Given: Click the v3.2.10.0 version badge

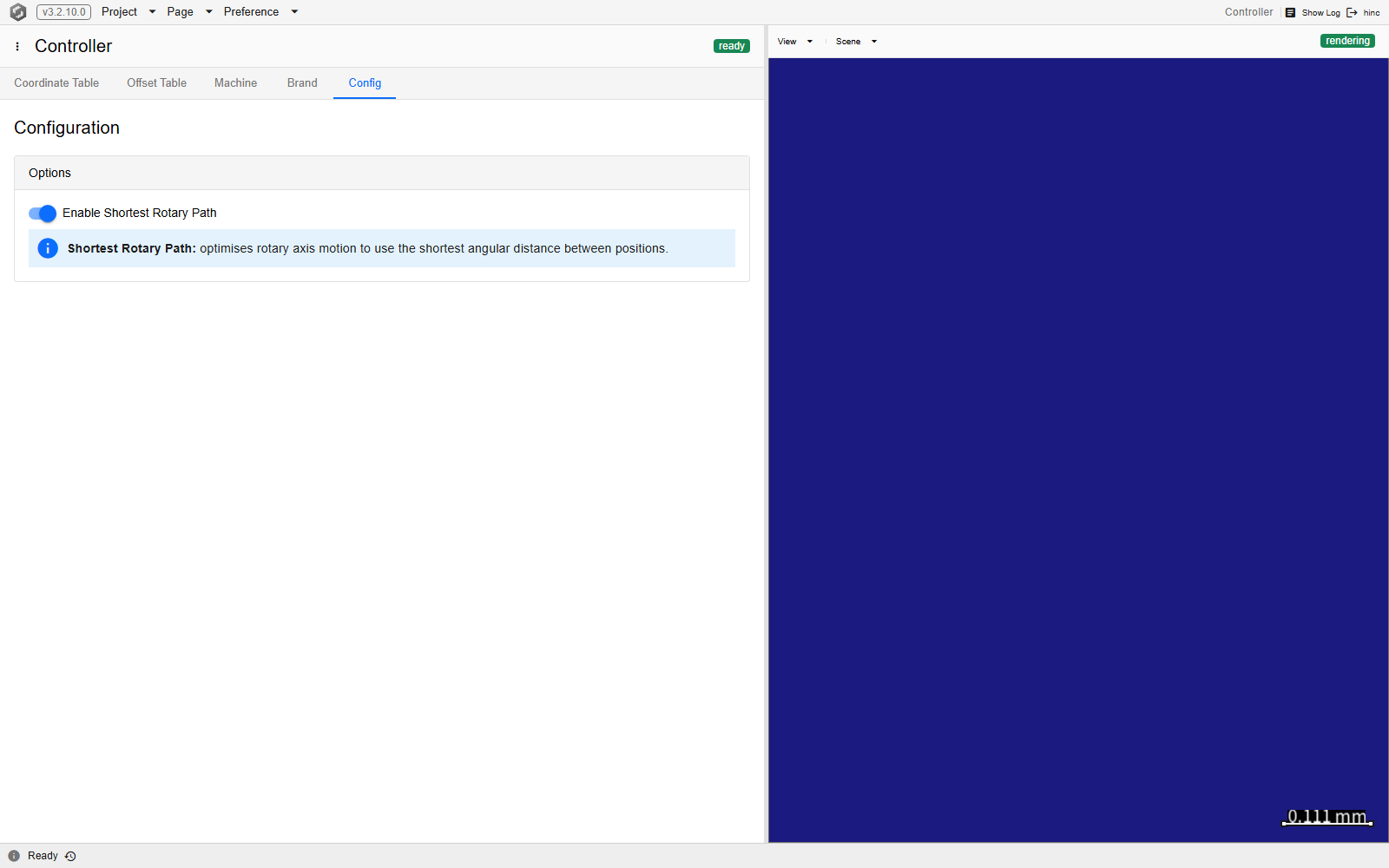Looking at the screenshot, I should click(64, 12).
